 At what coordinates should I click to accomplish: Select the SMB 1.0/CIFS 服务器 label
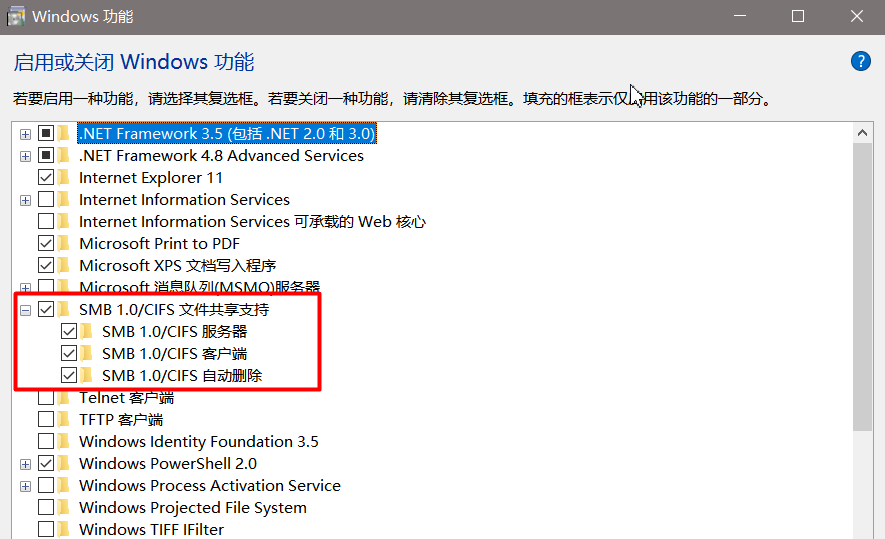[174, 332]
